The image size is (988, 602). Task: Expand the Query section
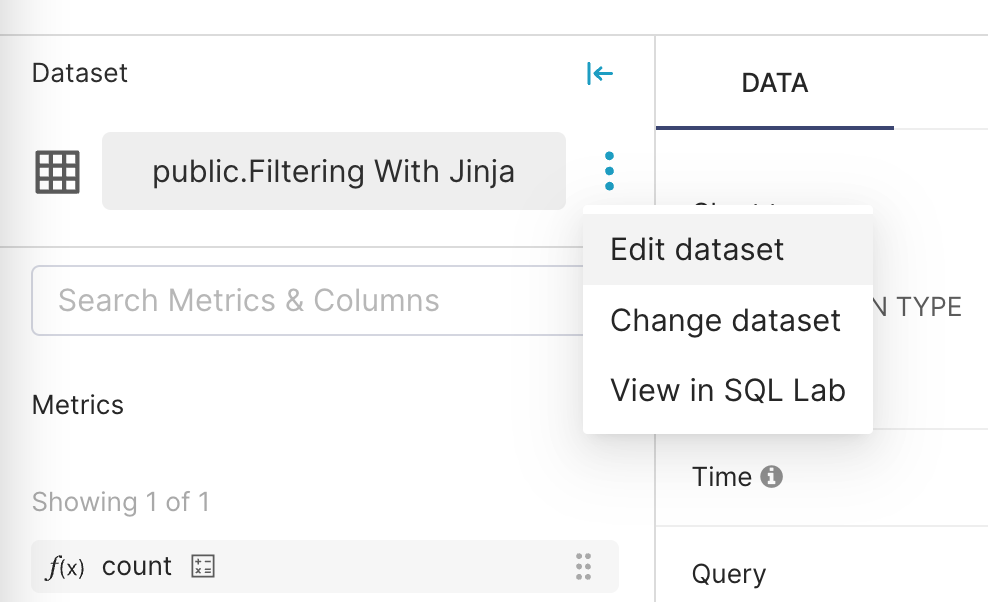[728, 574]
